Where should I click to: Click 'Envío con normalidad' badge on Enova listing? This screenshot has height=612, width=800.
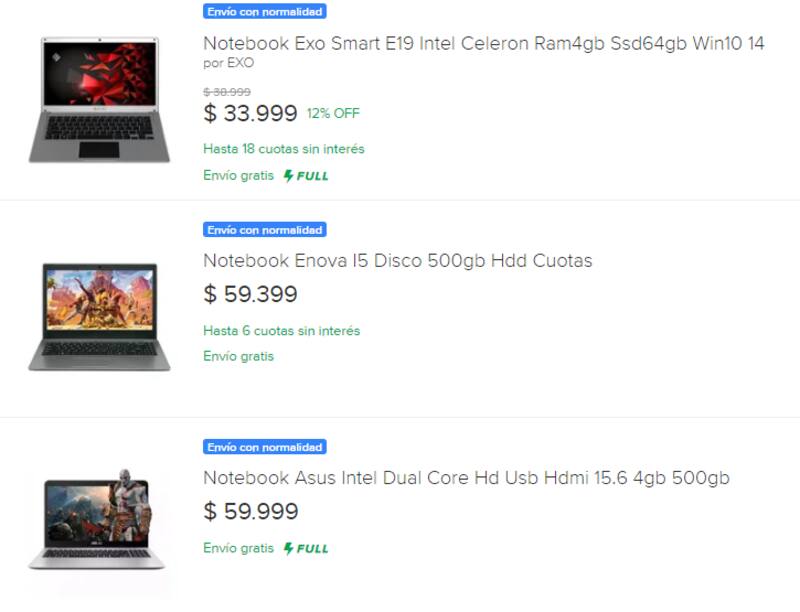pyautogui.click(x=265, y=230)
